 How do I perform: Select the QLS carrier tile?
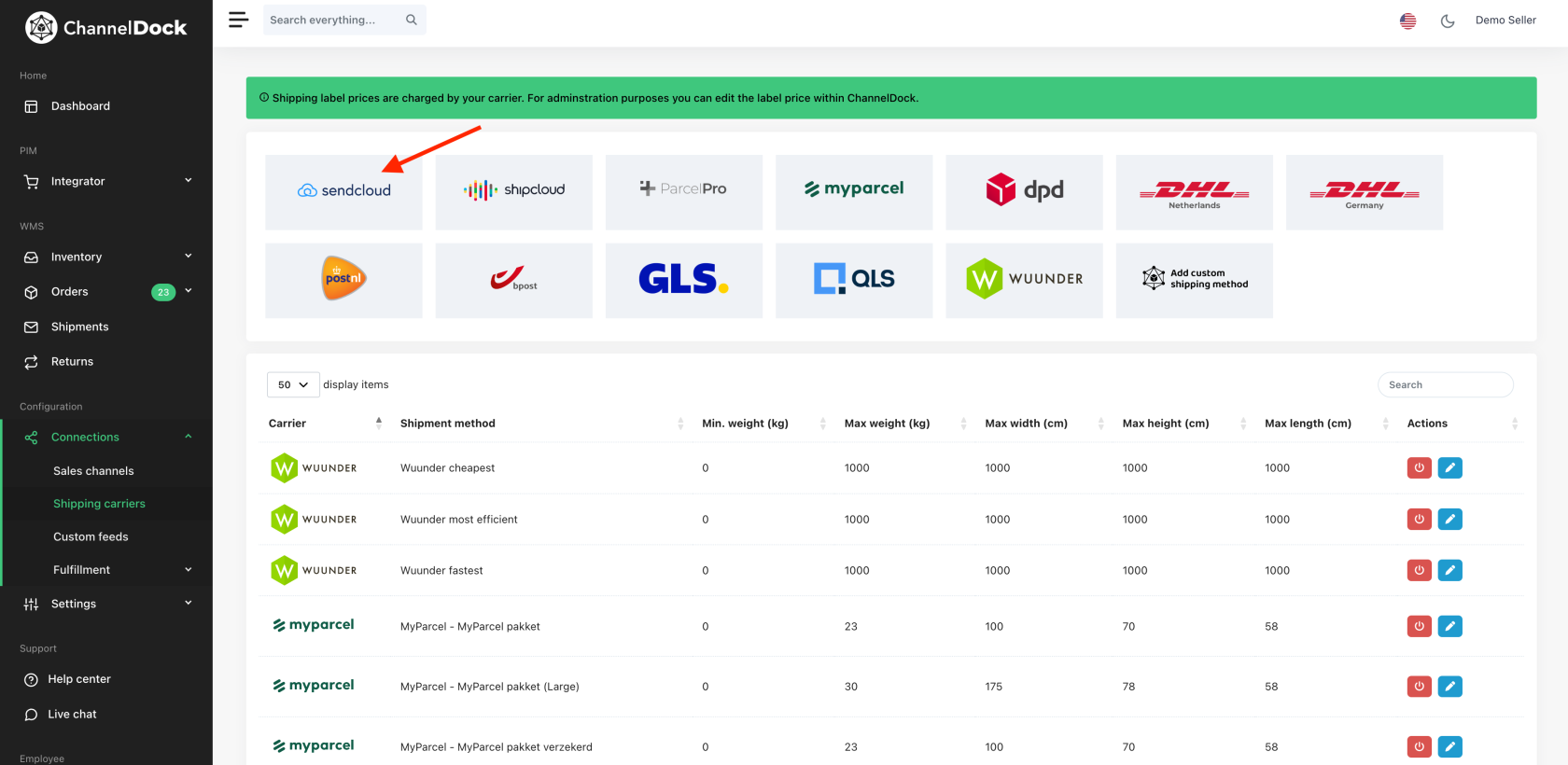[854, 280]
